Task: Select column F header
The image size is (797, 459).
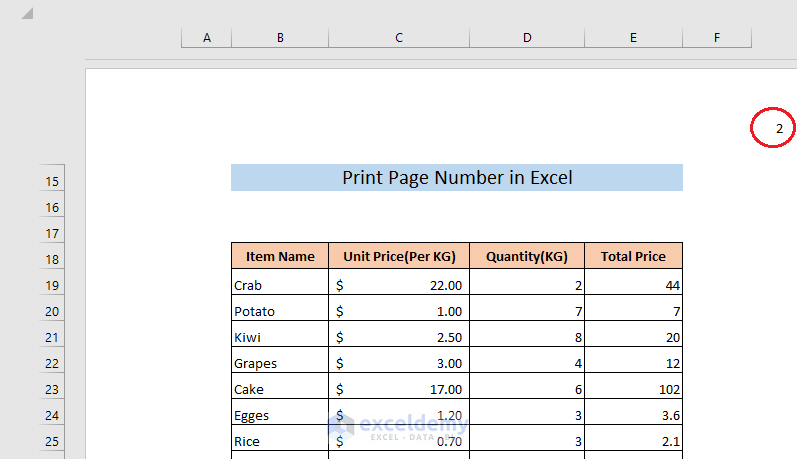Action: click(717, 38)
